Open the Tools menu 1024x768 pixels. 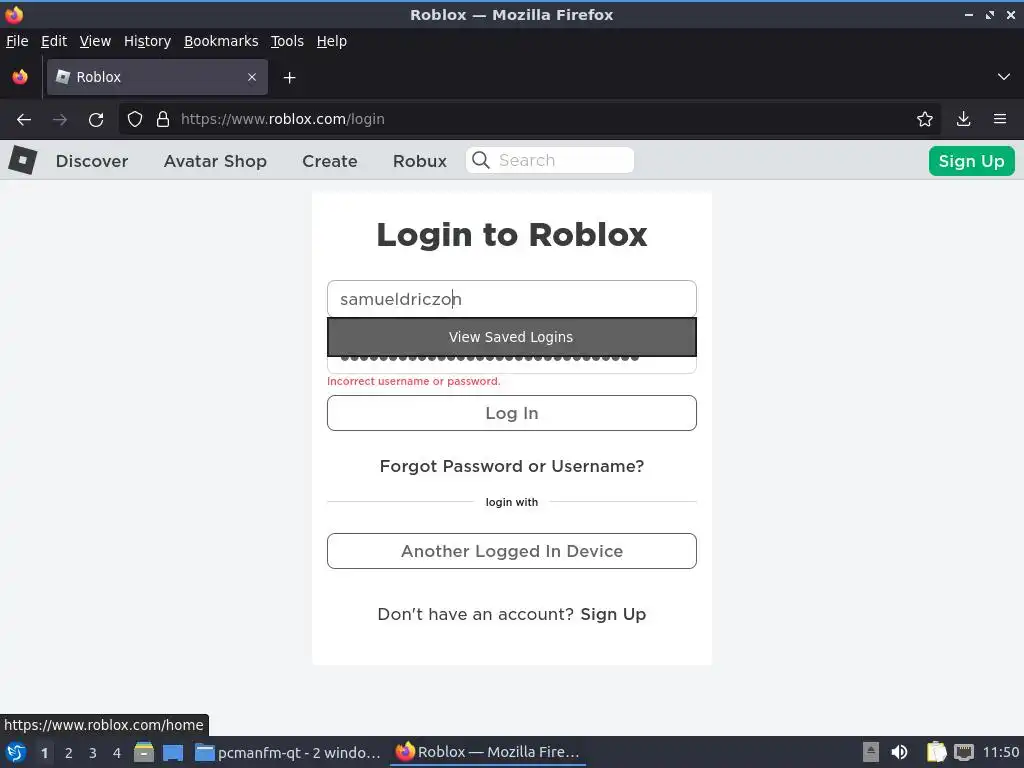point(287,41)
